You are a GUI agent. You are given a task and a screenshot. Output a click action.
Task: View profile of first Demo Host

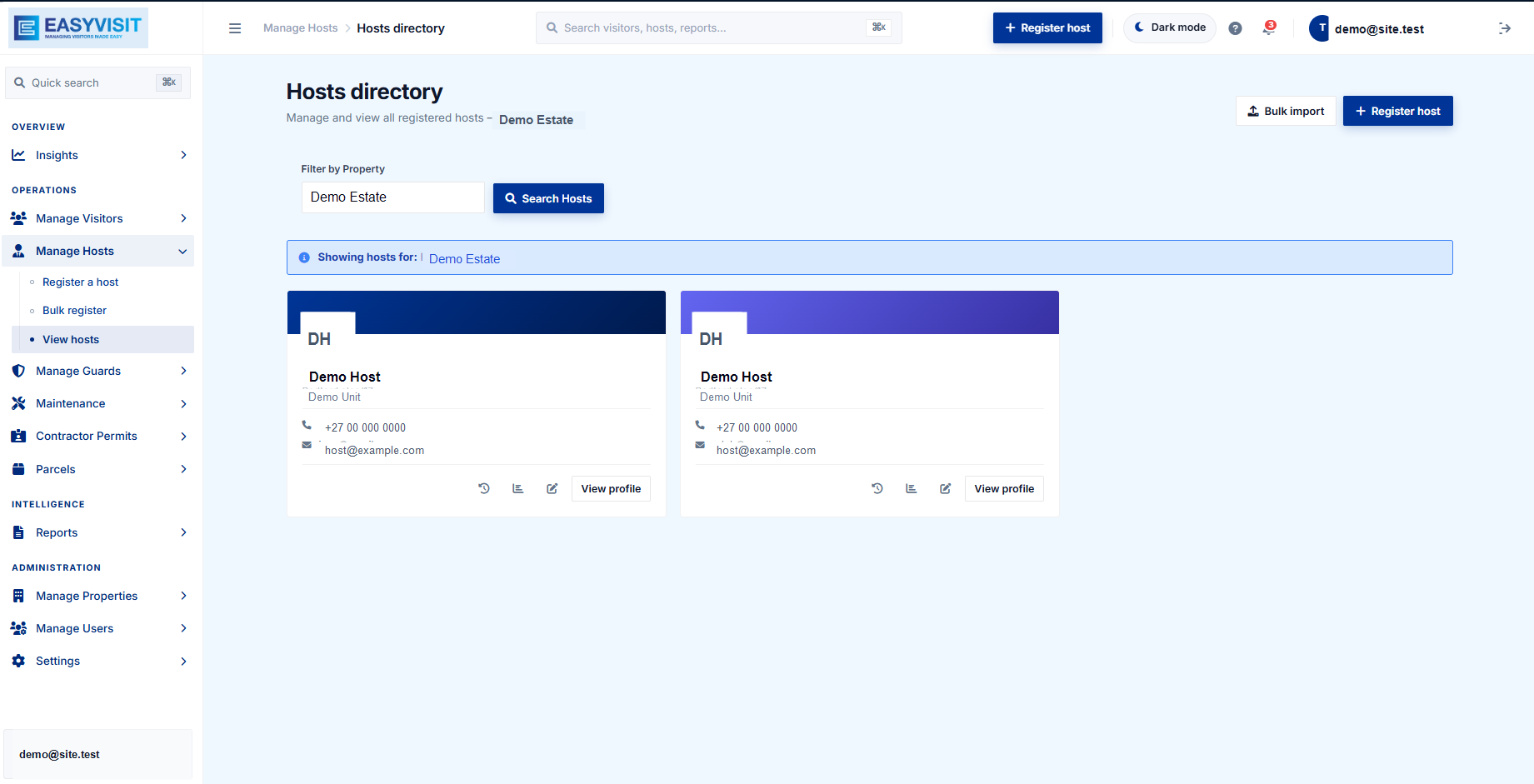coord(611,488)
